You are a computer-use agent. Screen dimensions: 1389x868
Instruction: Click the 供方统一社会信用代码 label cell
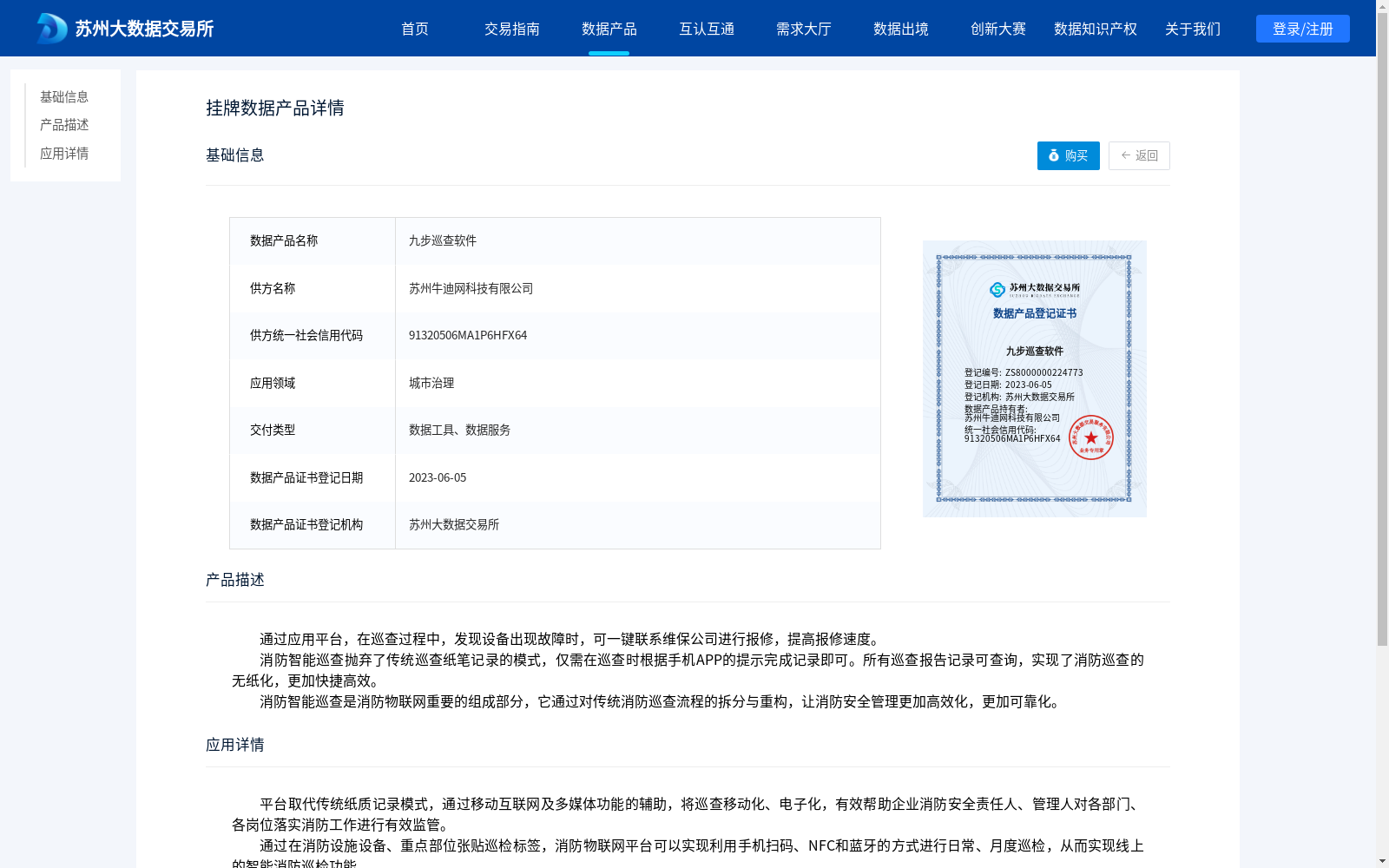point(313,335)
